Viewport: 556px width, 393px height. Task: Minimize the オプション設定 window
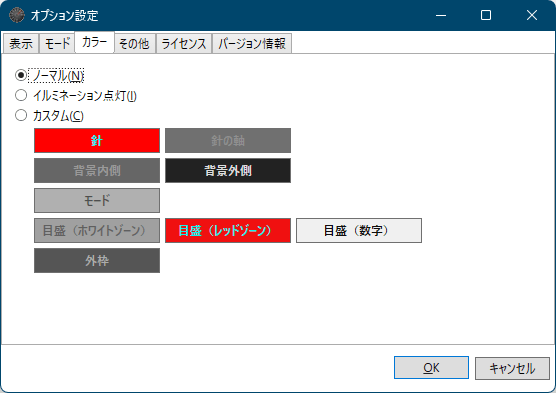tap(441, 15)
